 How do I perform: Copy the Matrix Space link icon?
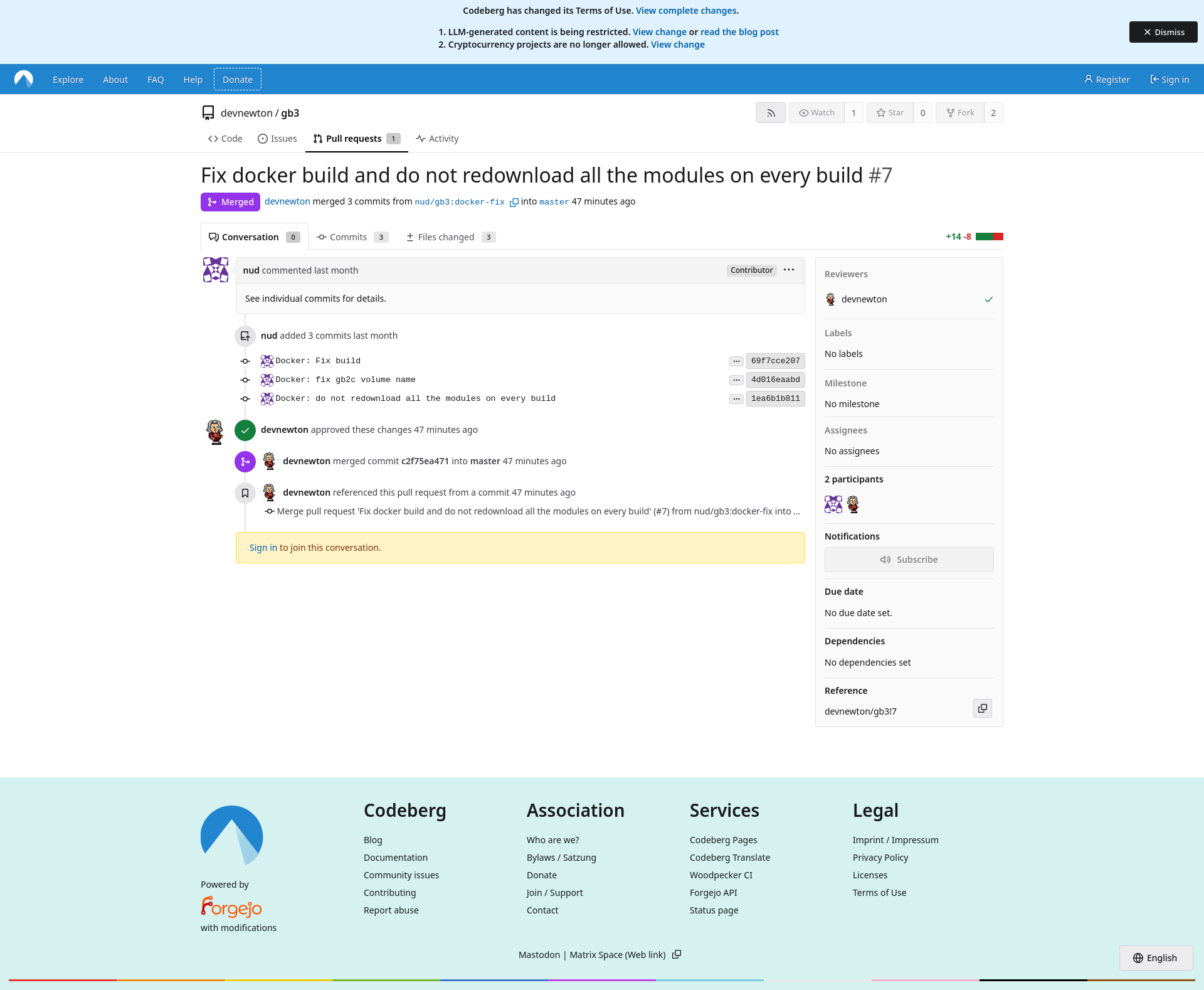pos(677,955)
